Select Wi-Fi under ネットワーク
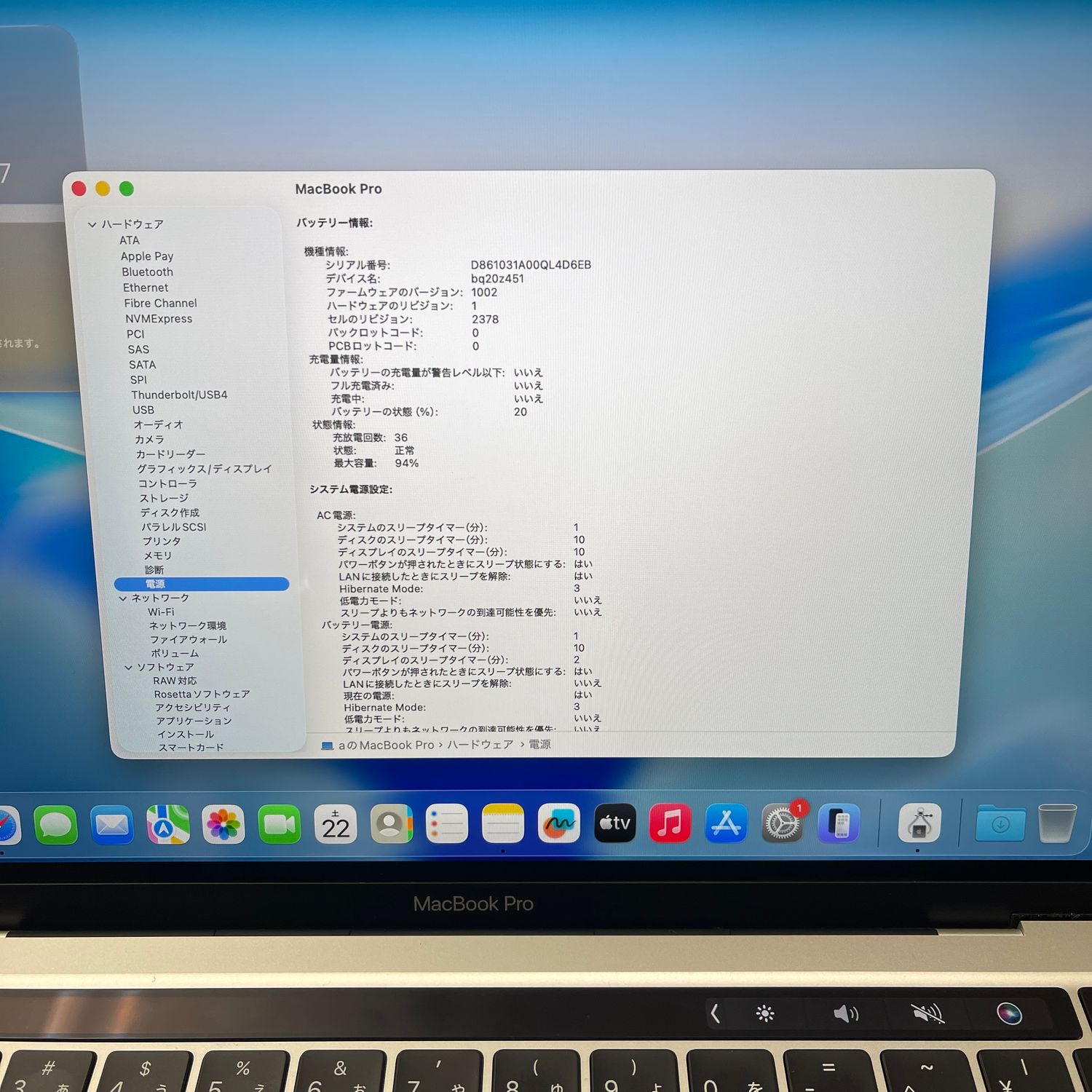The width and height of the screenshot is (1092, 1092). [161, 612]
